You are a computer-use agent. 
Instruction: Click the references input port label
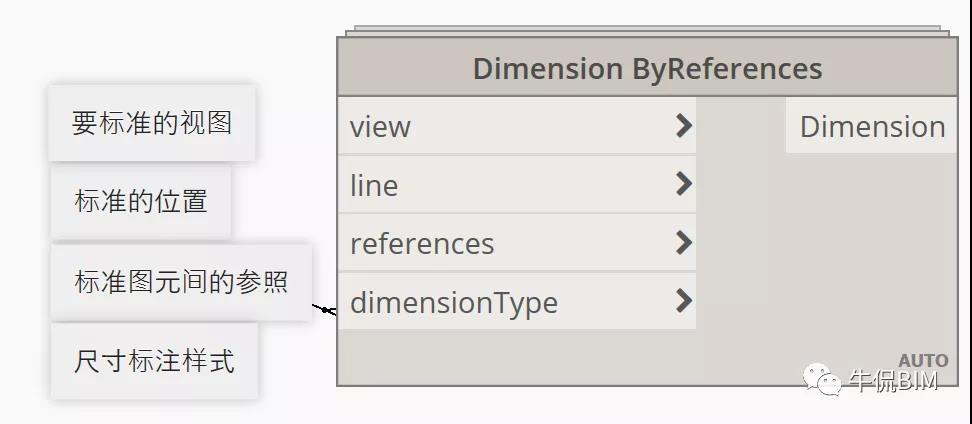click(422, 243)
